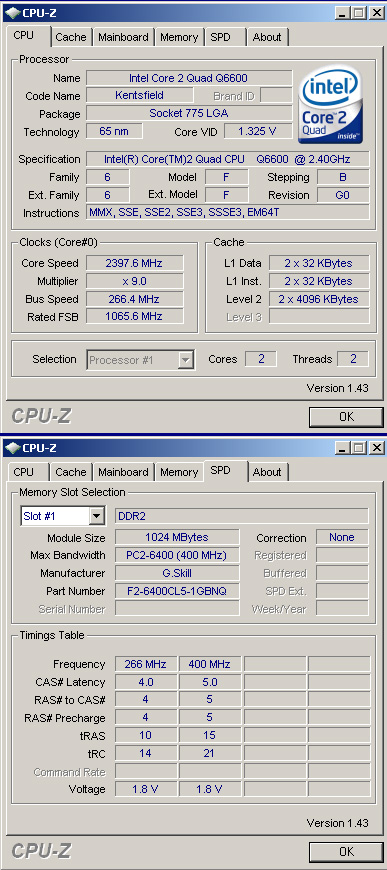Click the 400 MHz frequency cell in Timings Table

click(210, 664)
